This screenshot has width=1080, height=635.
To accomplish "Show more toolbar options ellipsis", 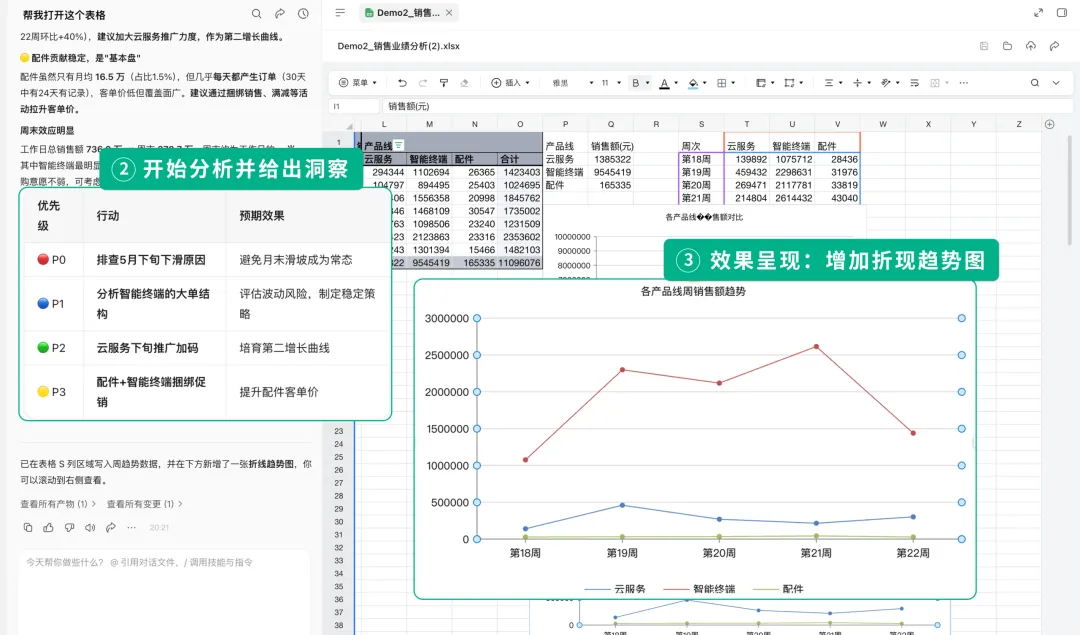I will click(964, 83).
